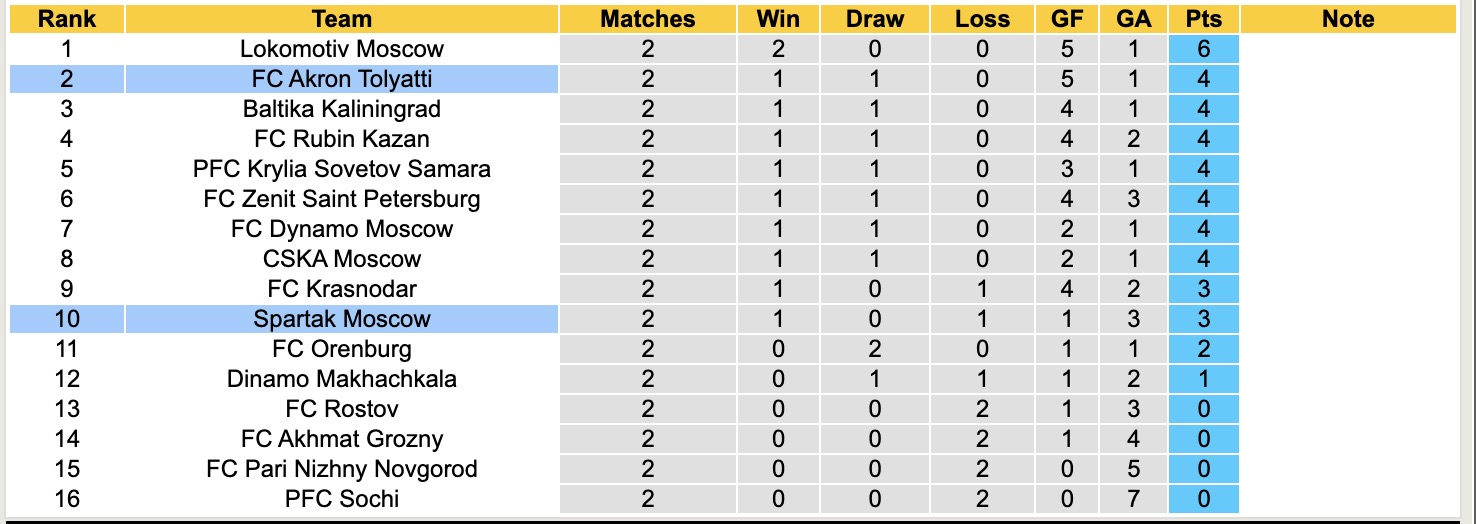
Task: Click the Rank column header
Action: (x=67, y=19)
